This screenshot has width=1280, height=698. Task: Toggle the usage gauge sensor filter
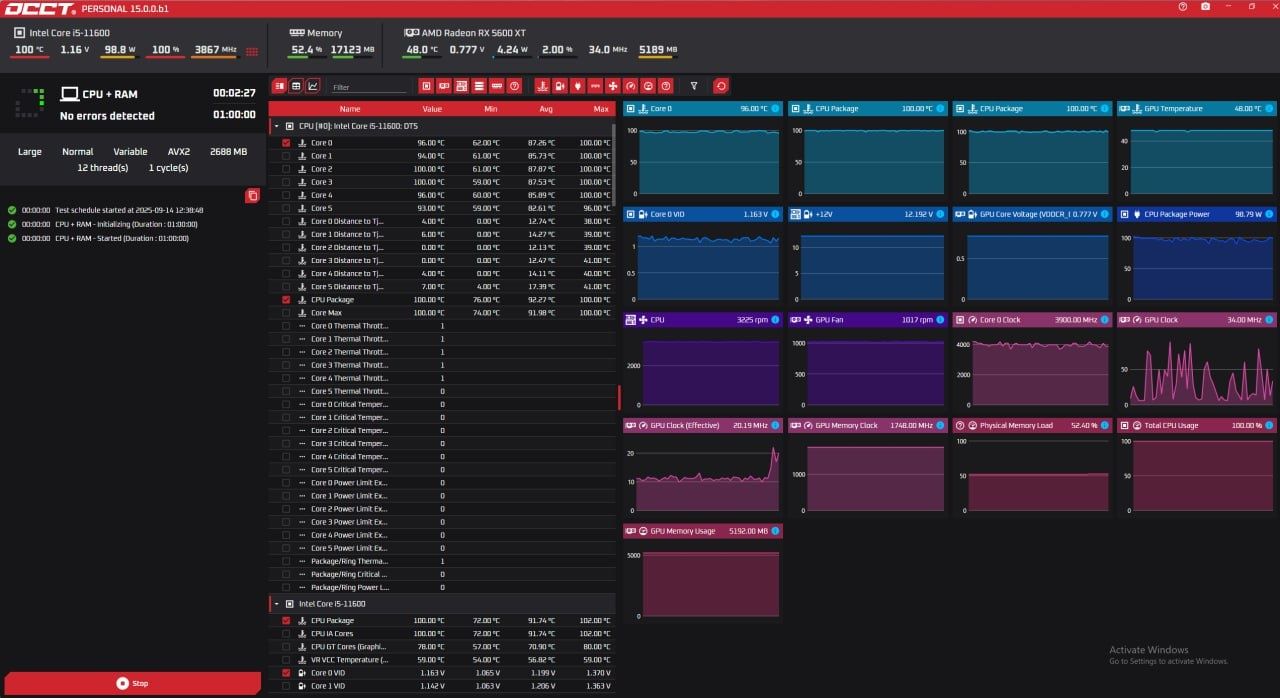(x=648, y=86)
